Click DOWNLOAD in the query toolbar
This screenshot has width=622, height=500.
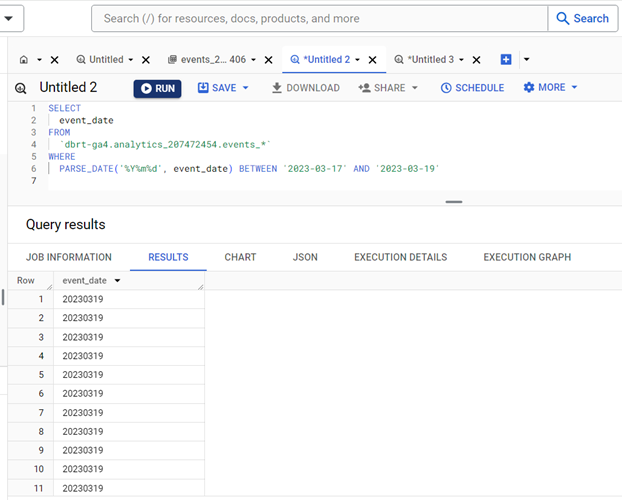[306, 88]
